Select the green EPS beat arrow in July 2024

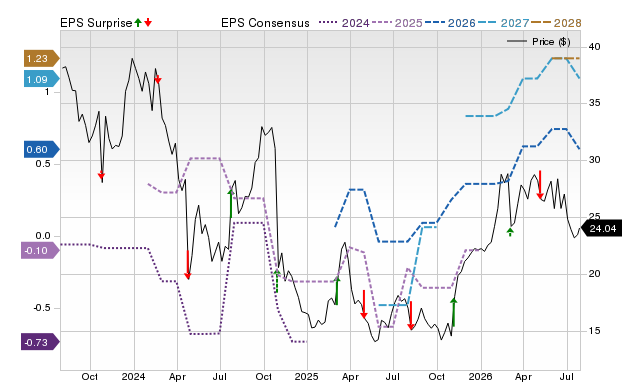(x=231, y=203)
